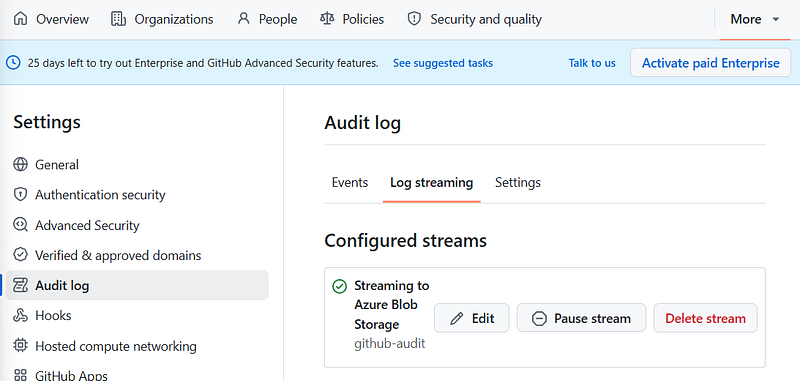Open General settings in sidebar
Image resolution: width=800 pixels, height=381 pixels.
pos(137,165)
